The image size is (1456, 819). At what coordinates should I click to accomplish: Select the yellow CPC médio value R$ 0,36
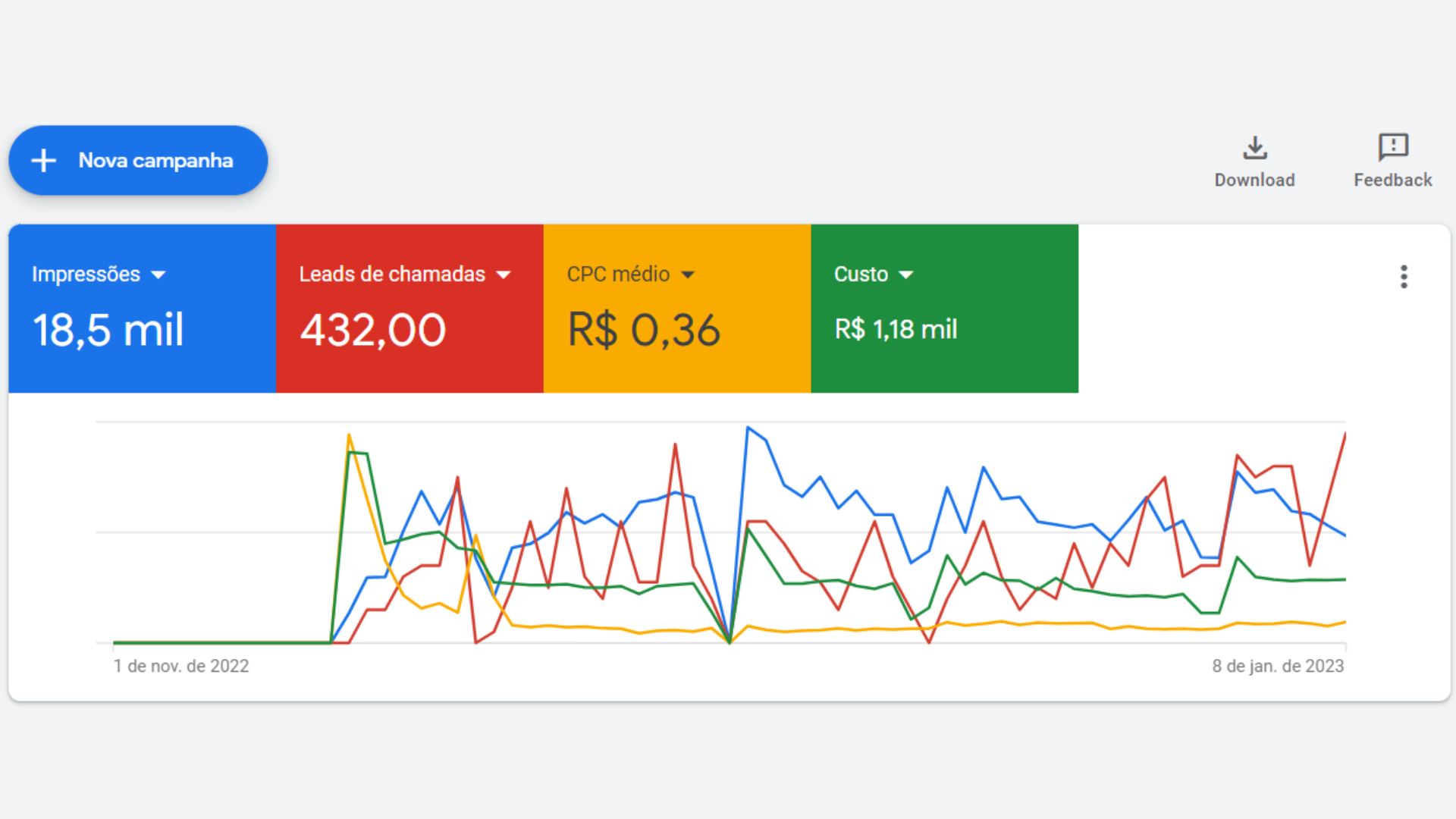click(644, 331)
